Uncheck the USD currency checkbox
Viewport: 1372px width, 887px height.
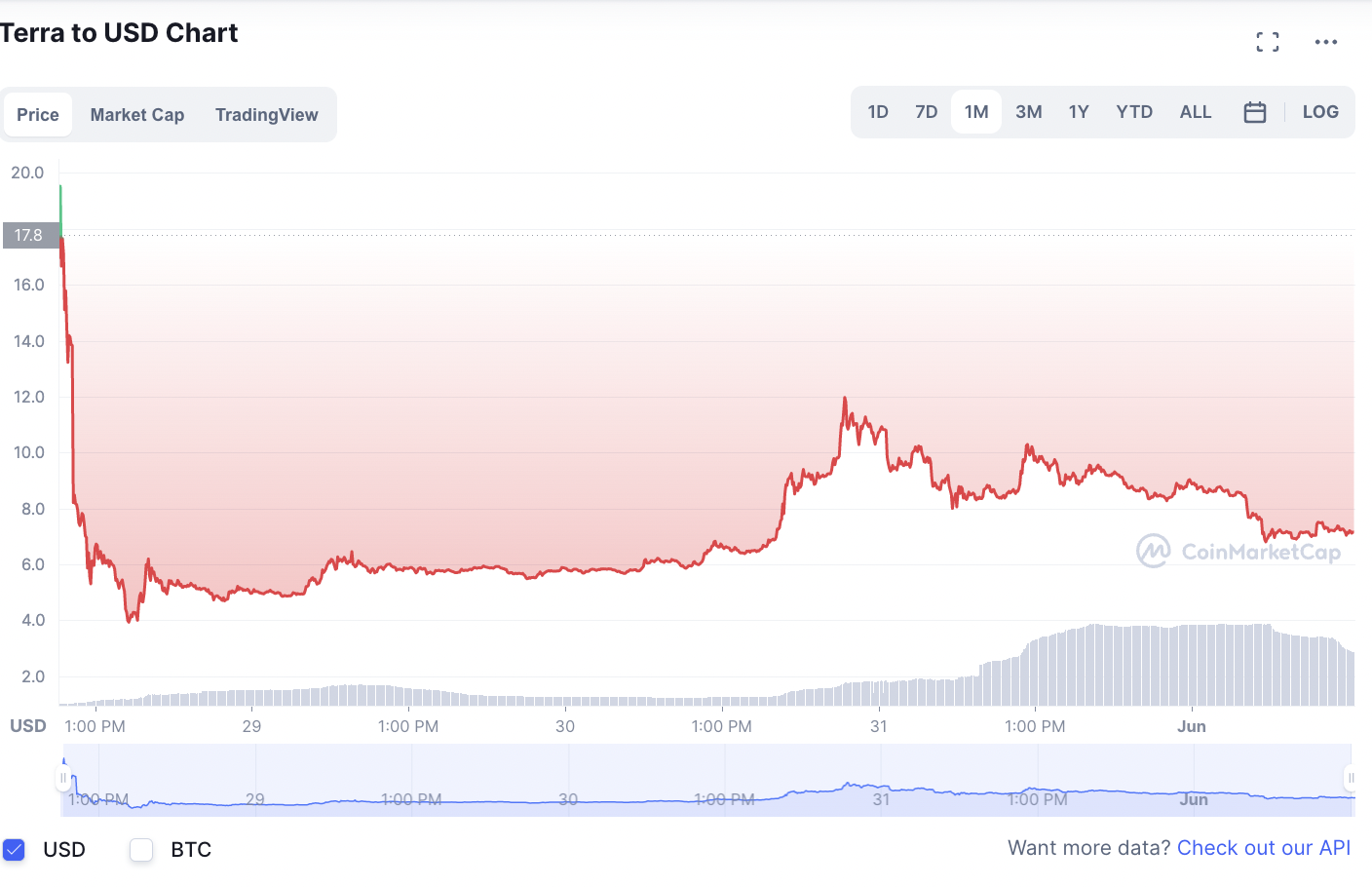(x=14, y=850)
